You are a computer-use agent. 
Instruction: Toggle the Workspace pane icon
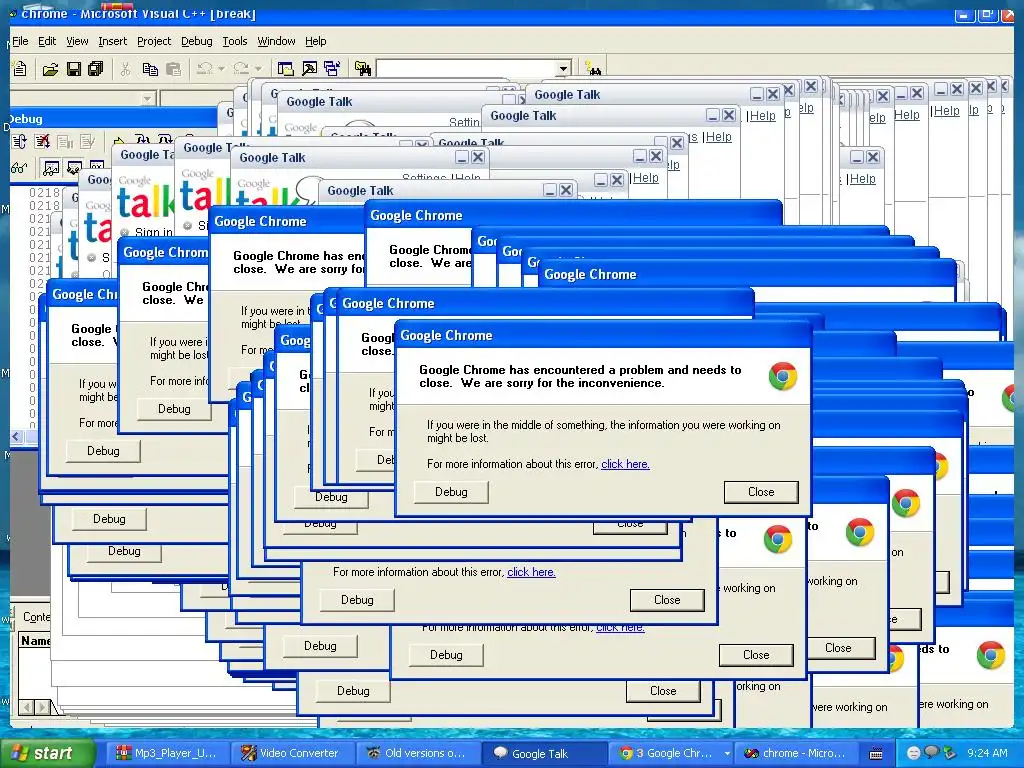(285, 69)
